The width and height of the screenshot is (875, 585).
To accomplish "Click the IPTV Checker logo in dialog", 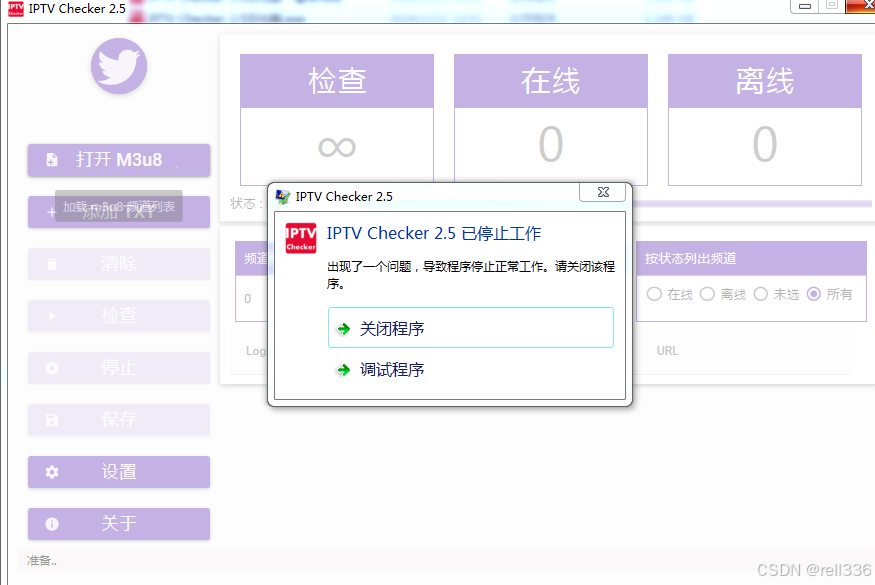I will point(301,238).
